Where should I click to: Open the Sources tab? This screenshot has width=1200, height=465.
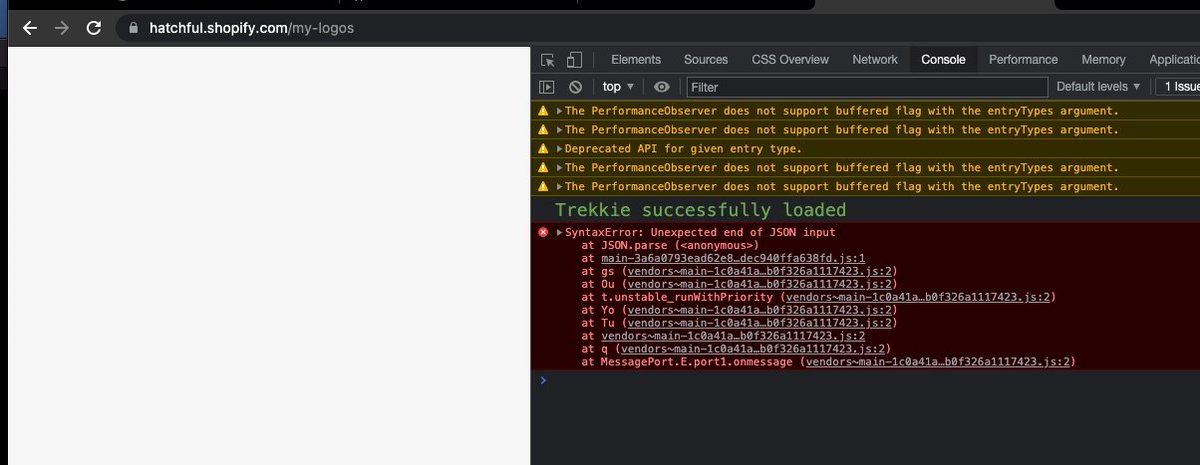coord(706,60)
